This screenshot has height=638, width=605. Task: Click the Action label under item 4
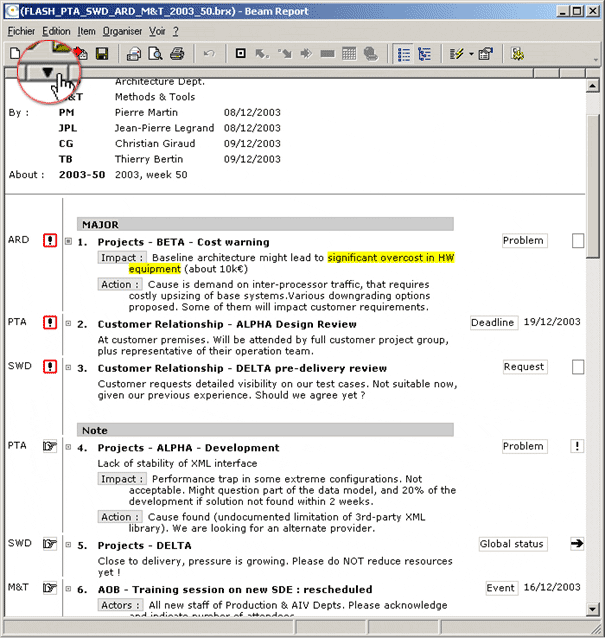pyautogui.click(x=120, y=517)
